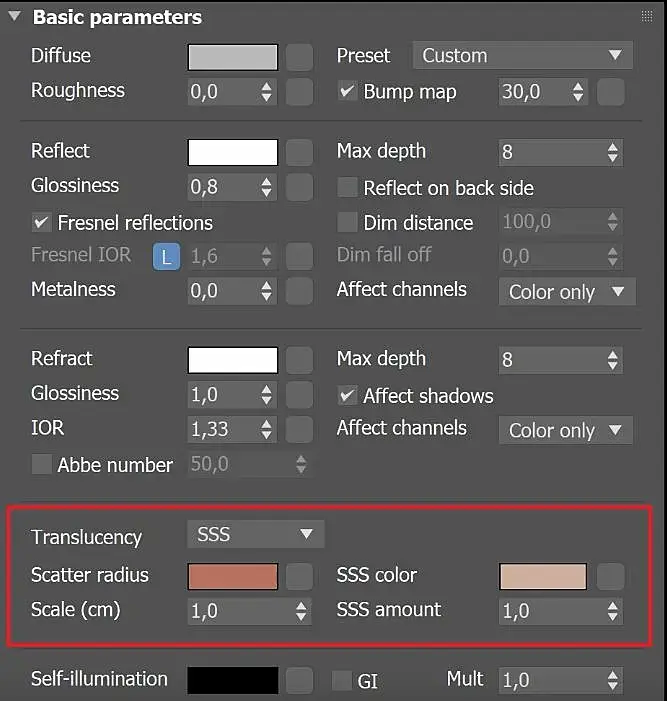This screenshot has height=701, width=667.
Task: Open the Preset Custom dropdown
Action: 522,56
